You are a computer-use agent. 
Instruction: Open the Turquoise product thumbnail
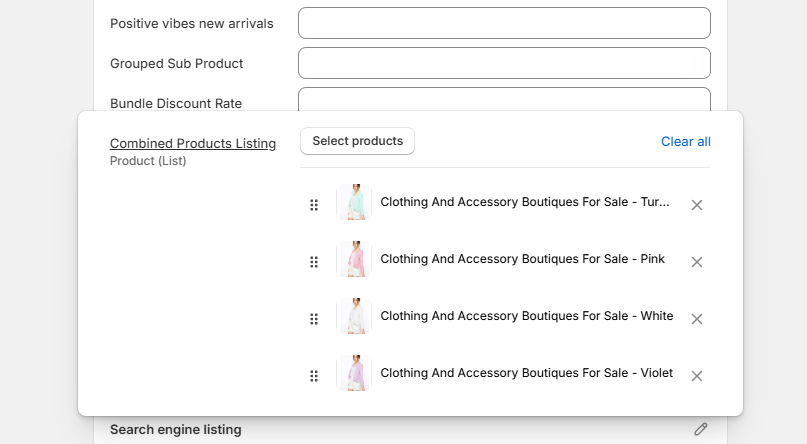[x=354, y=203]
